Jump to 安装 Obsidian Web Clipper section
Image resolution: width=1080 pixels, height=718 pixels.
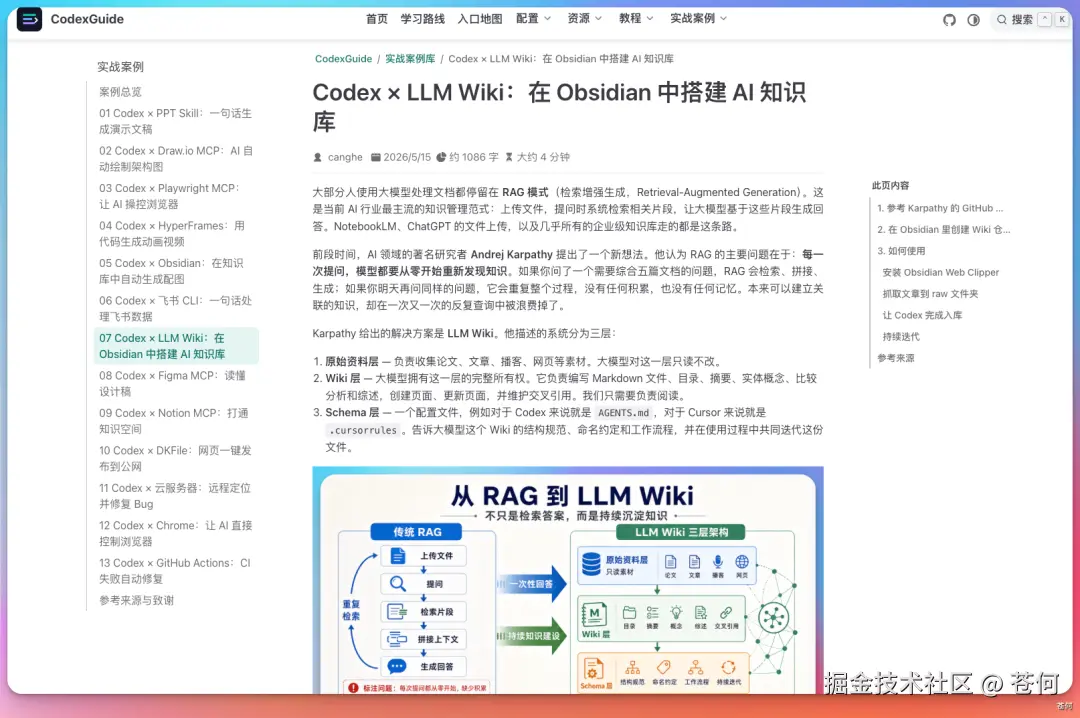coord(940,272)
